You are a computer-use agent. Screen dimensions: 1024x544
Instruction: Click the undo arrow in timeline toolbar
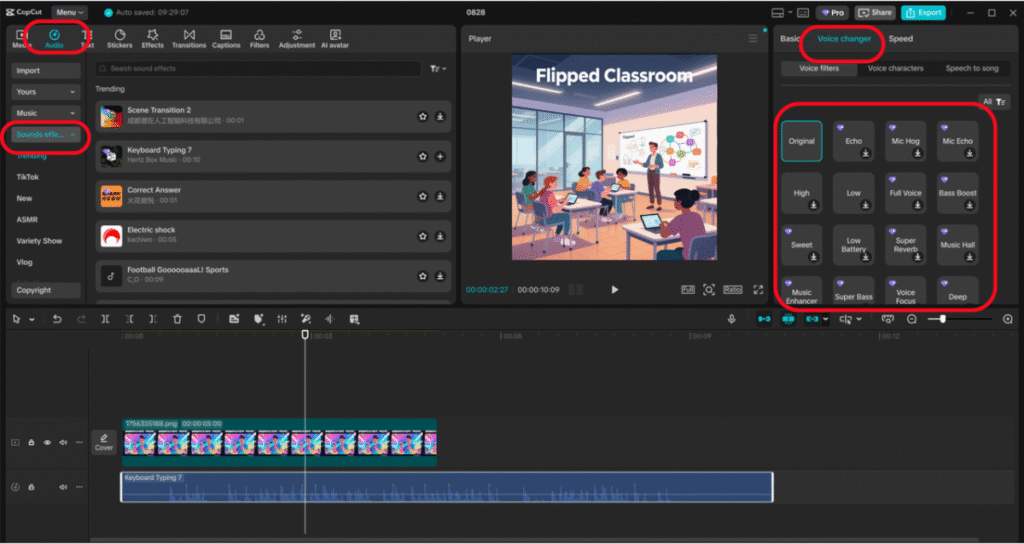(57, 319)
